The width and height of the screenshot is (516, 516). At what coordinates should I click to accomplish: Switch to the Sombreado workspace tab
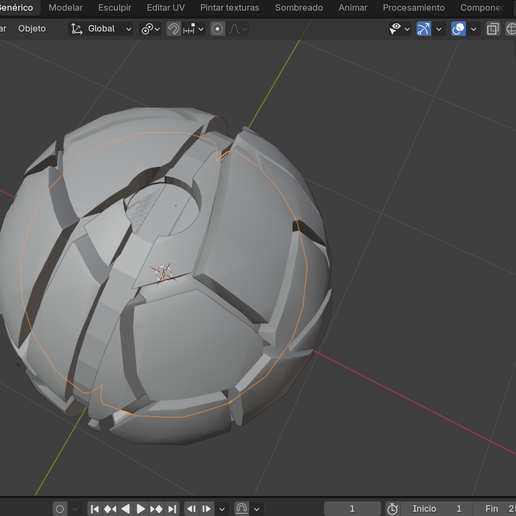(x=299, y=8)
